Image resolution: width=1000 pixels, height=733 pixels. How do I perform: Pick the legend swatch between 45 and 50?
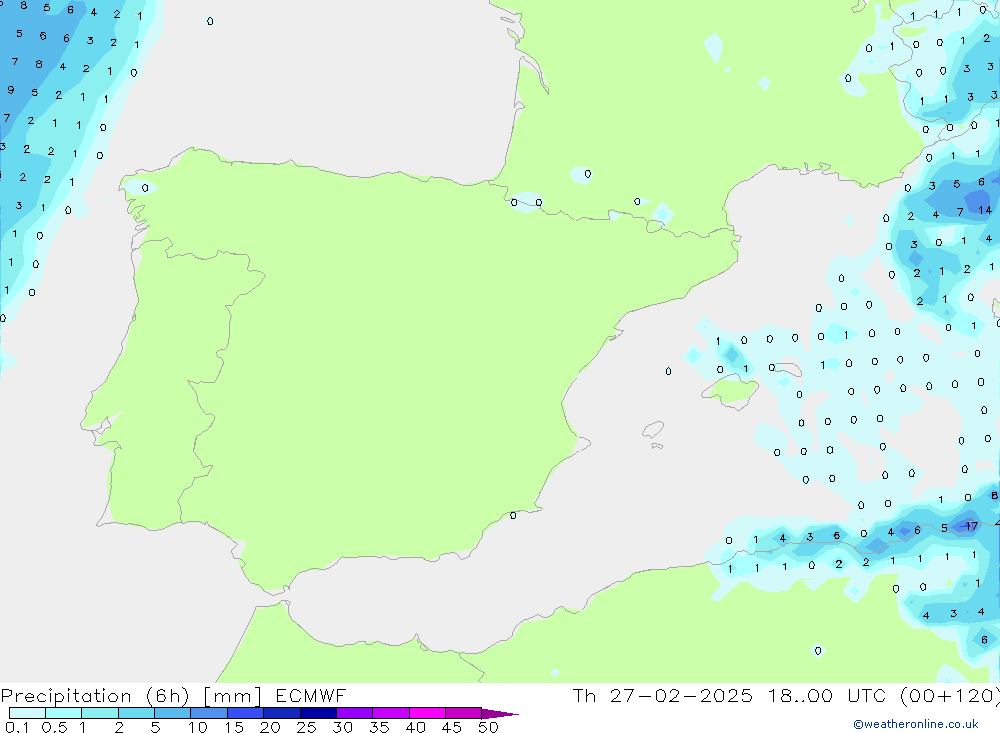[x=463, y=713]
